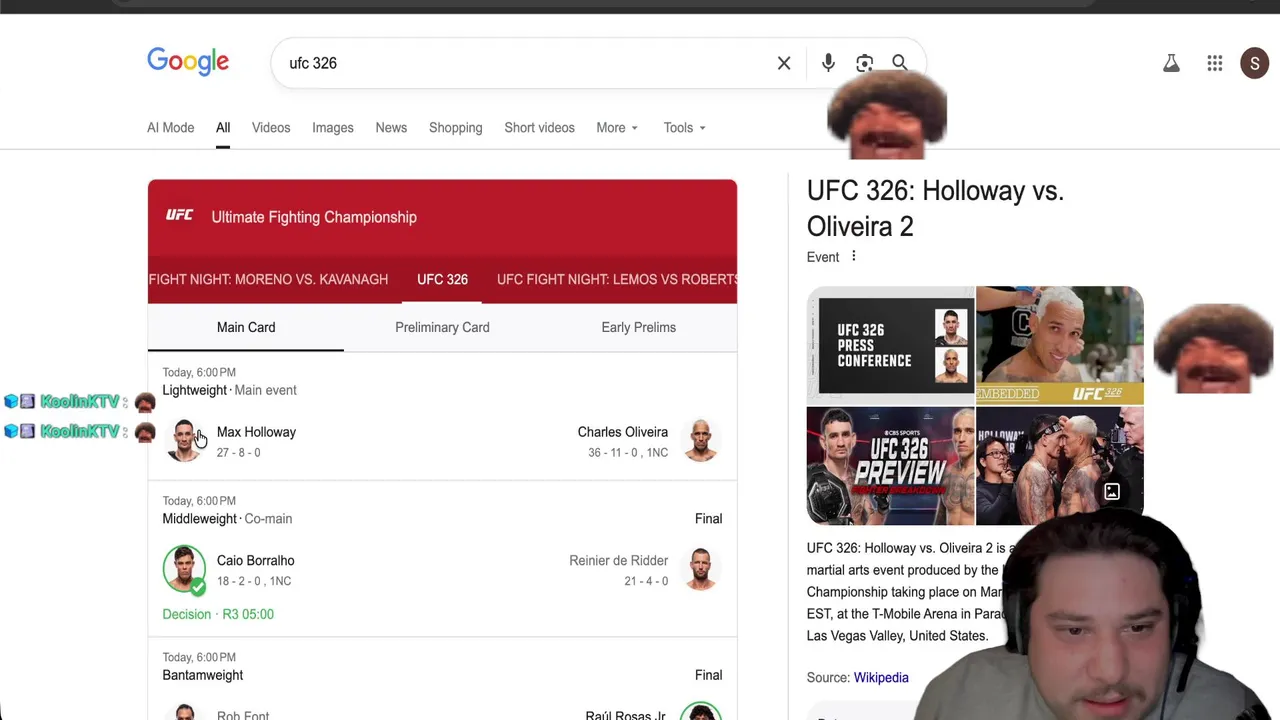Click Holloway's 27 - 8 - 0 record
The image size is (1280, 720).
[239, 453]
